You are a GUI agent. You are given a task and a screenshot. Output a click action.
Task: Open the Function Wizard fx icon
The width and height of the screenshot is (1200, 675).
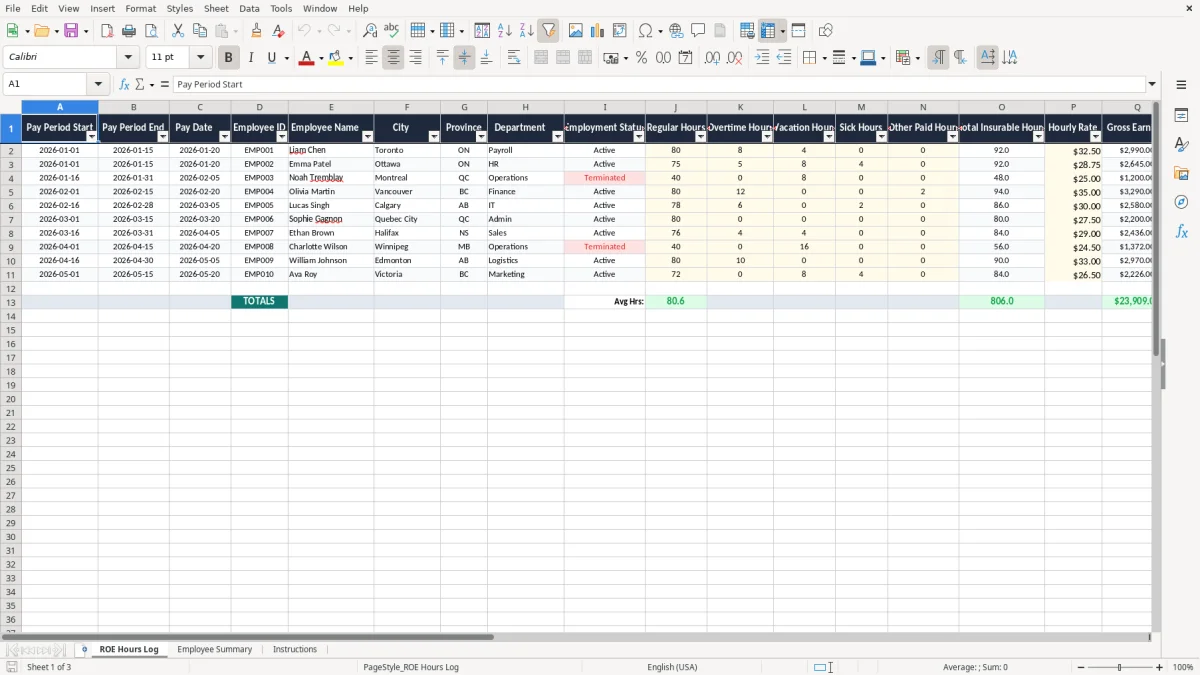(x=124, y=84)
